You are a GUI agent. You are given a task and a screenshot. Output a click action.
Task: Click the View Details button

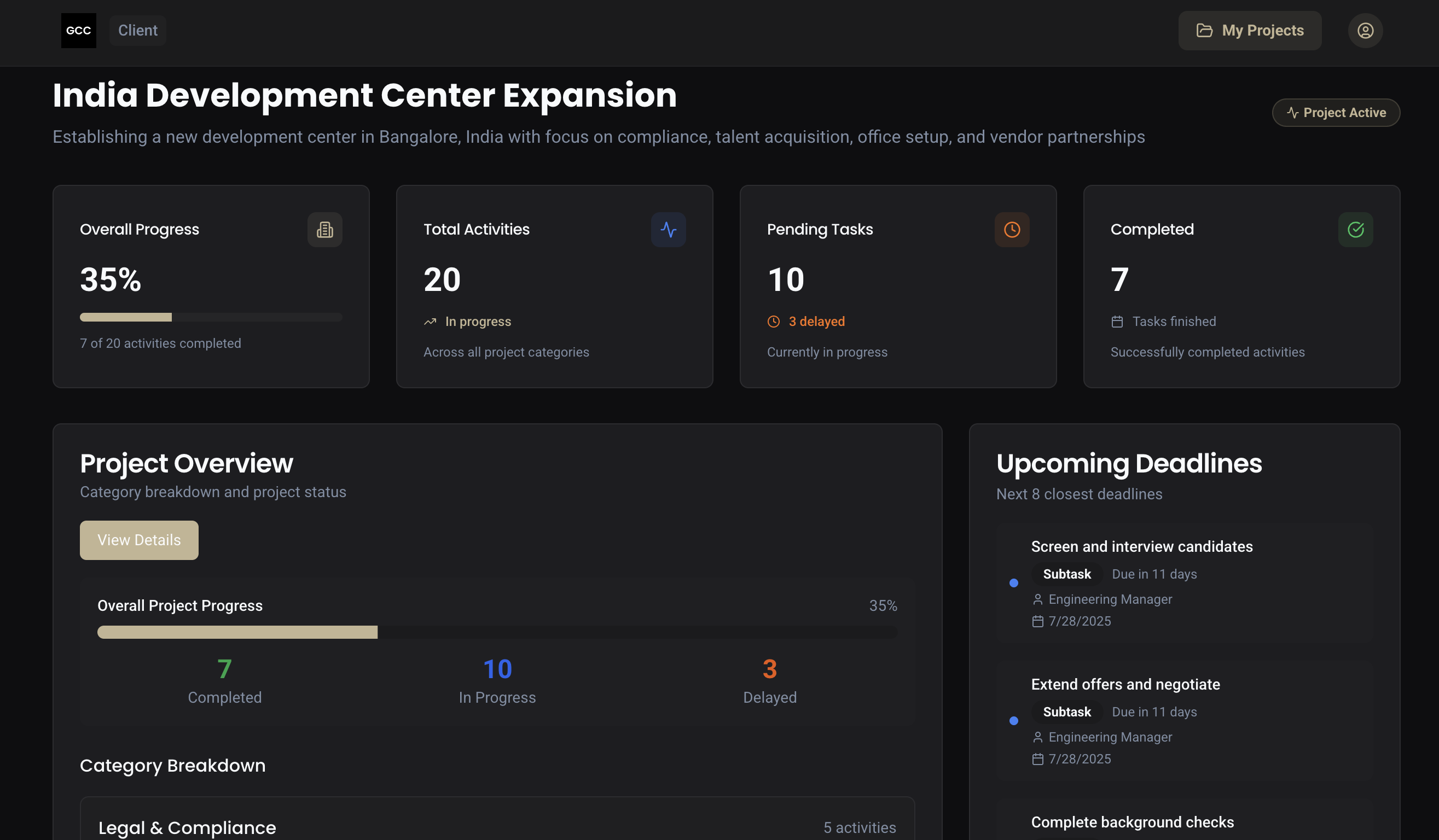[x=139, y=540]
